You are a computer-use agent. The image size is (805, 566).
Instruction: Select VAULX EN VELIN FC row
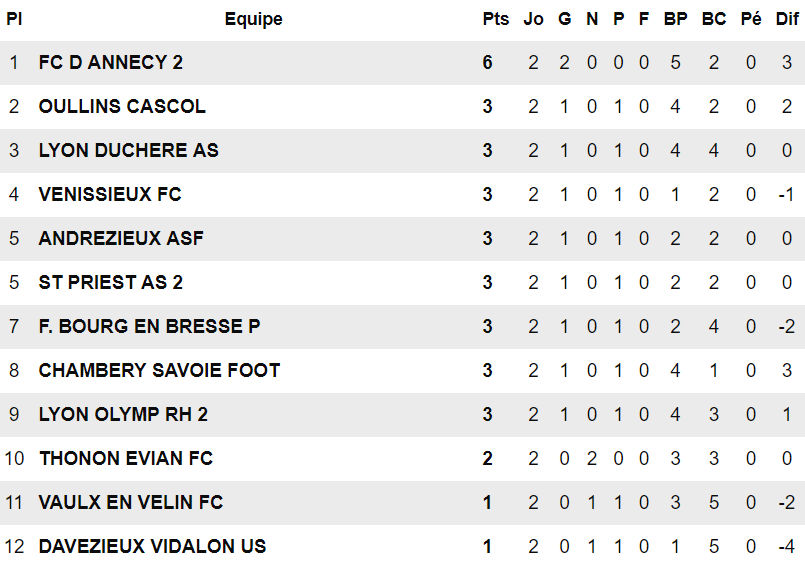[131, 502]
